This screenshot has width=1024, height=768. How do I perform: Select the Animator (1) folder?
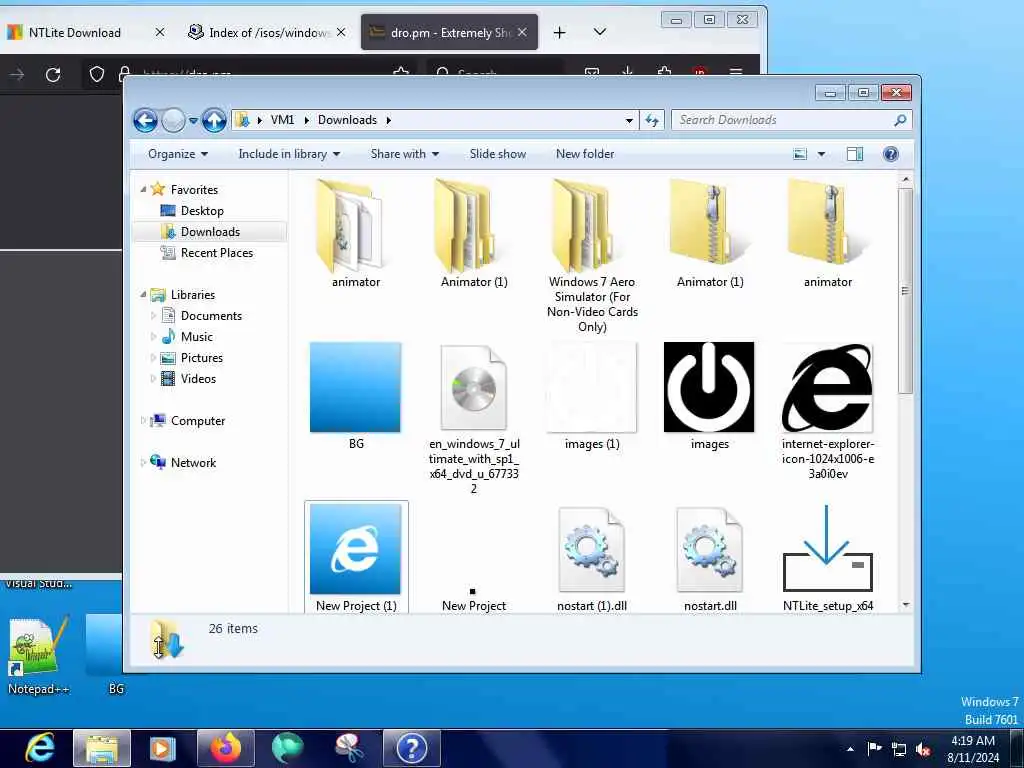(x=474, y=234)
